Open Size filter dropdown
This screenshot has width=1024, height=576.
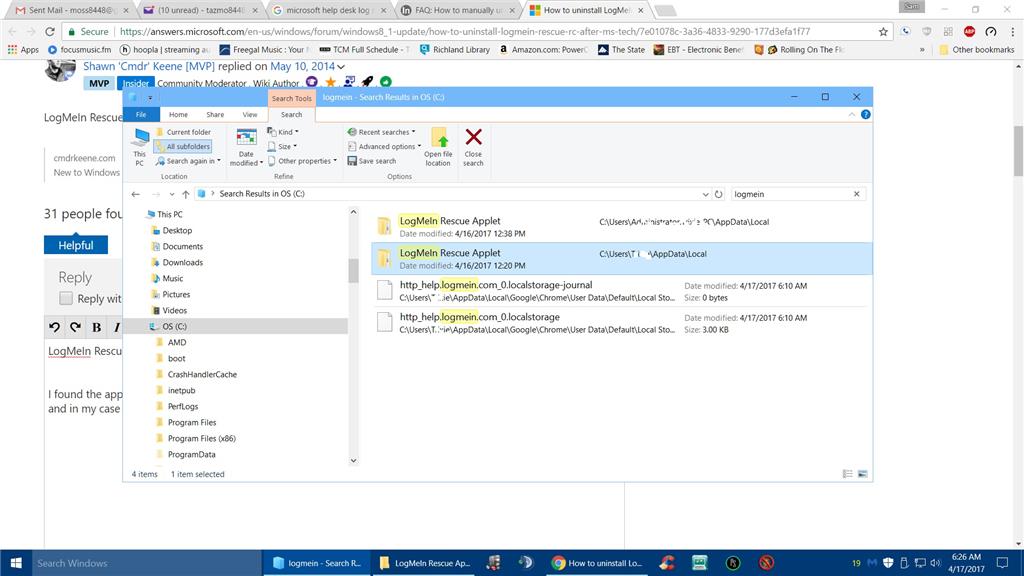pyautogui.click(x=281, y=146)
